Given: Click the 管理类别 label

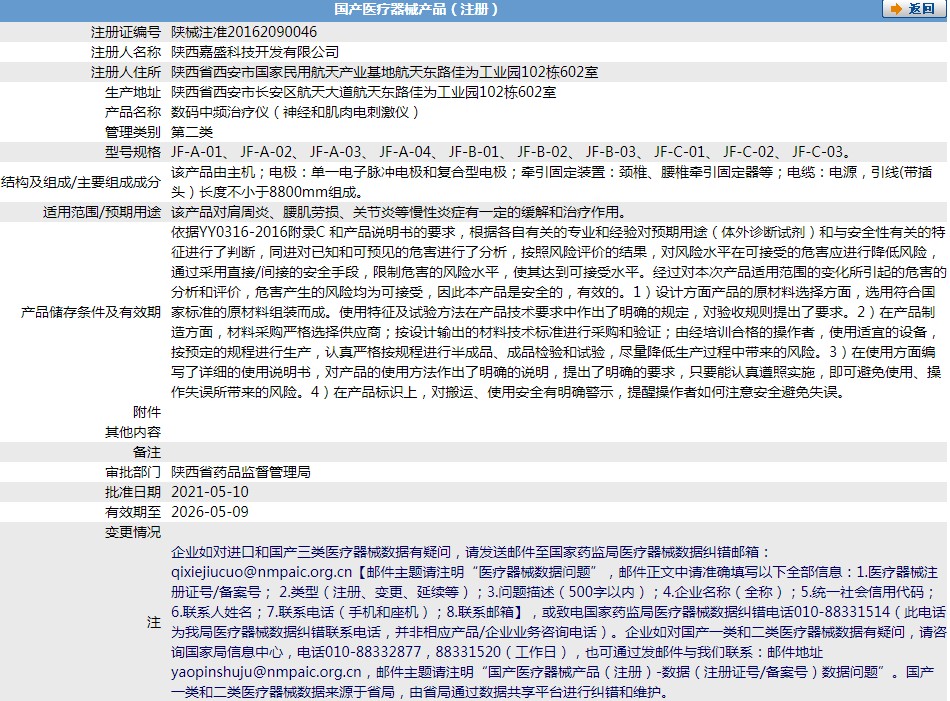Looking at the screenshot, I should [x=133, y=132].
